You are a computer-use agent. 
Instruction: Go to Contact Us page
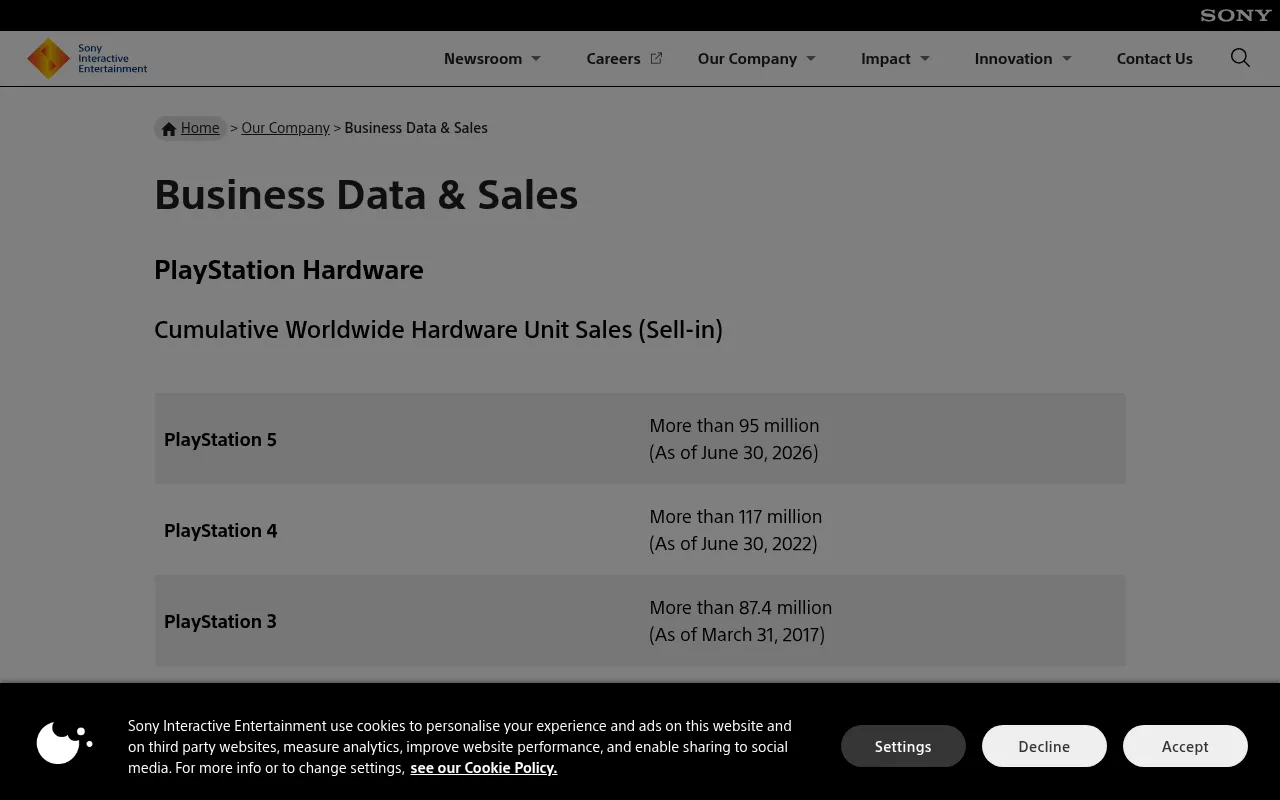tap(1154, 58)
